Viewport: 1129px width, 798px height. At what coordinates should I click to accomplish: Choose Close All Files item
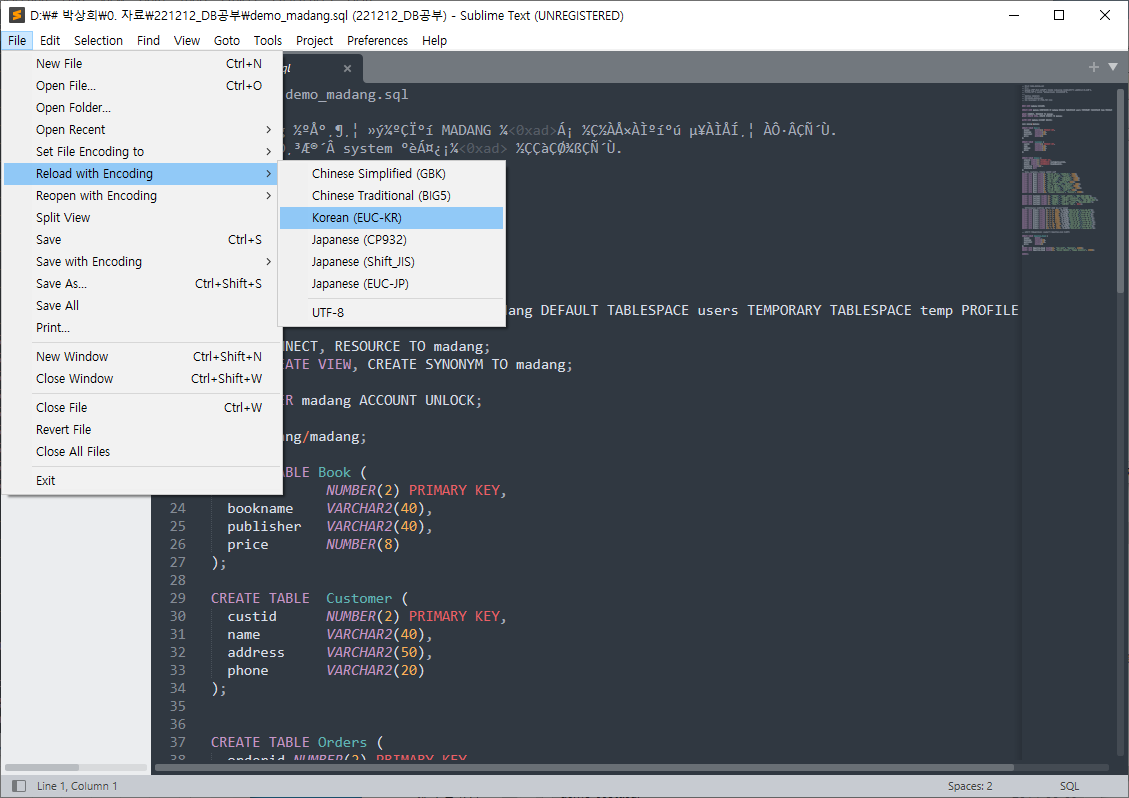pos(141,452)
